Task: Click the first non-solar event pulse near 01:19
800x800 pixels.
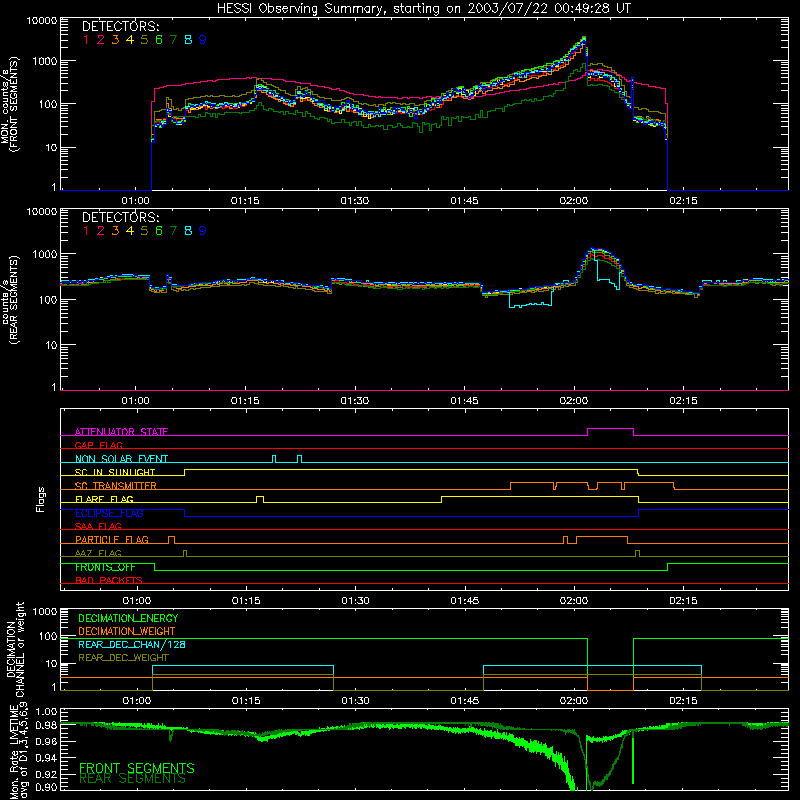Action: tap(274, 459)
